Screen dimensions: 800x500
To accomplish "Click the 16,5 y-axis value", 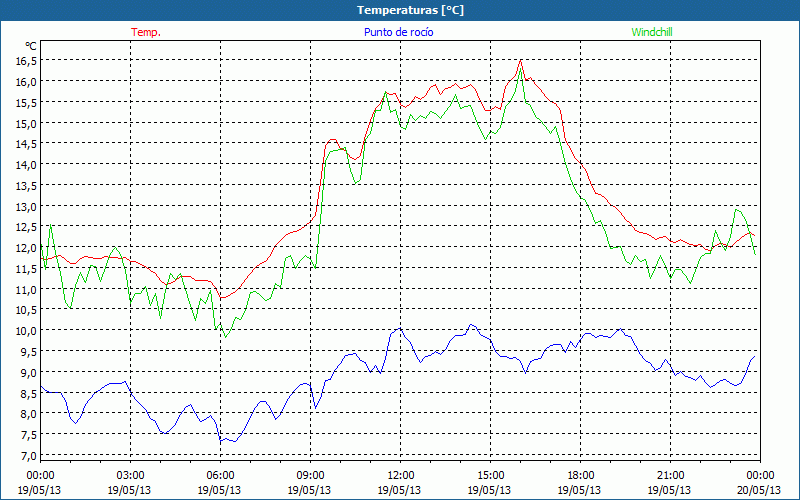I will pyautogui.click(x=26, y=61).
